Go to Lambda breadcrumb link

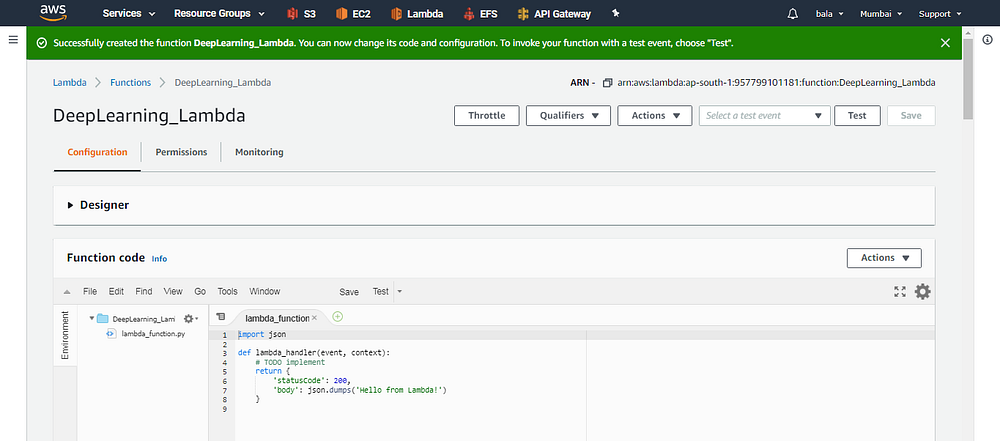click(70, 82)
